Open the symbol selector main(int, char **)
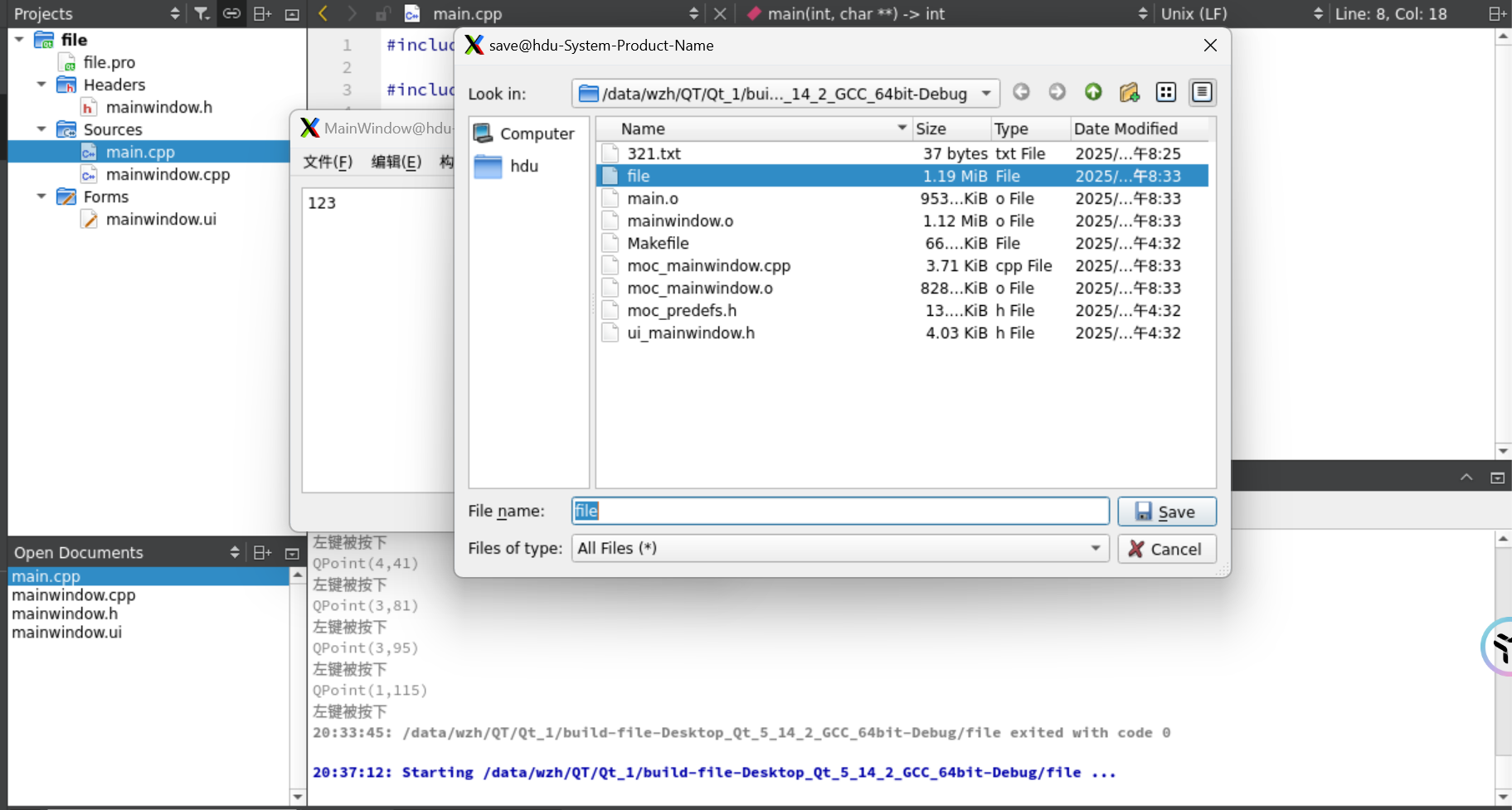 tap(946, 13)
